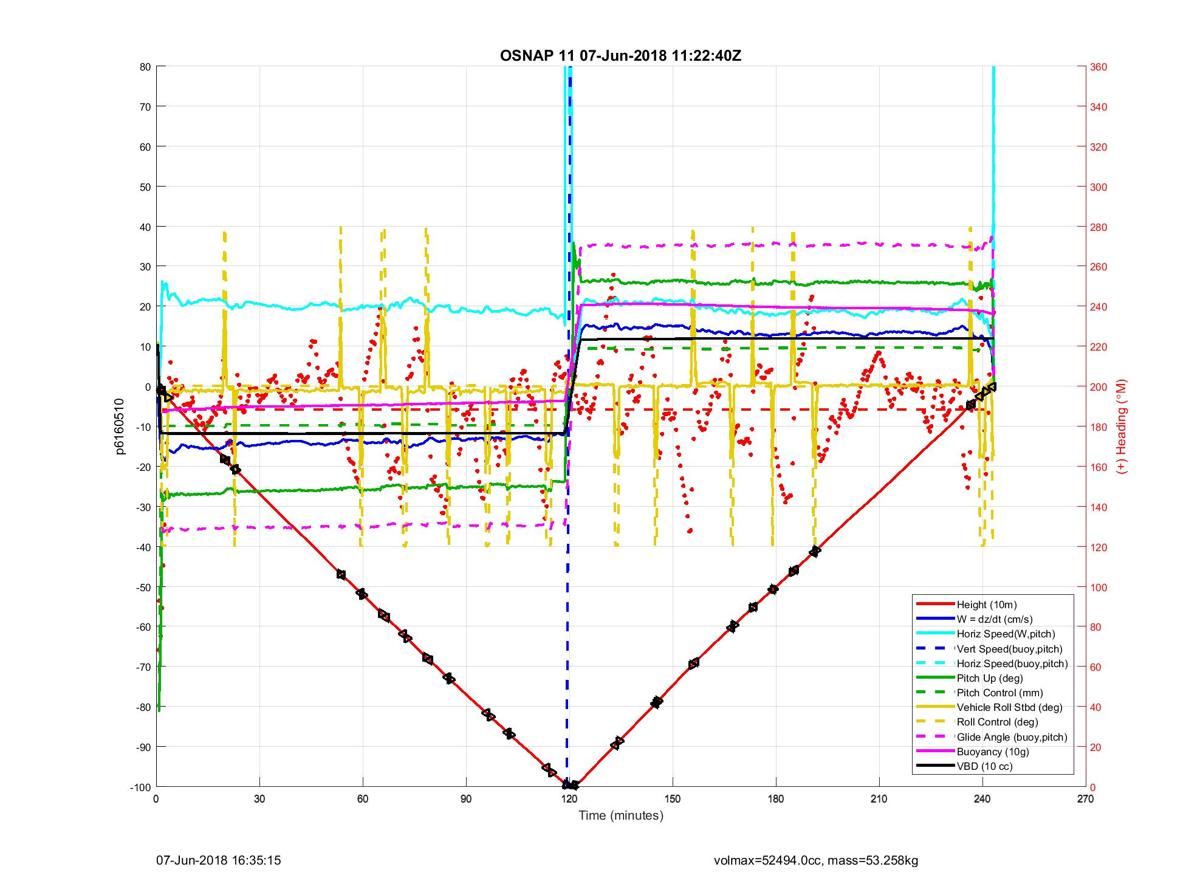The width and height of the screenshot is (1200, 885).
Task: Click the red '100' heading axis tick
Action: tap(1099, 587)
